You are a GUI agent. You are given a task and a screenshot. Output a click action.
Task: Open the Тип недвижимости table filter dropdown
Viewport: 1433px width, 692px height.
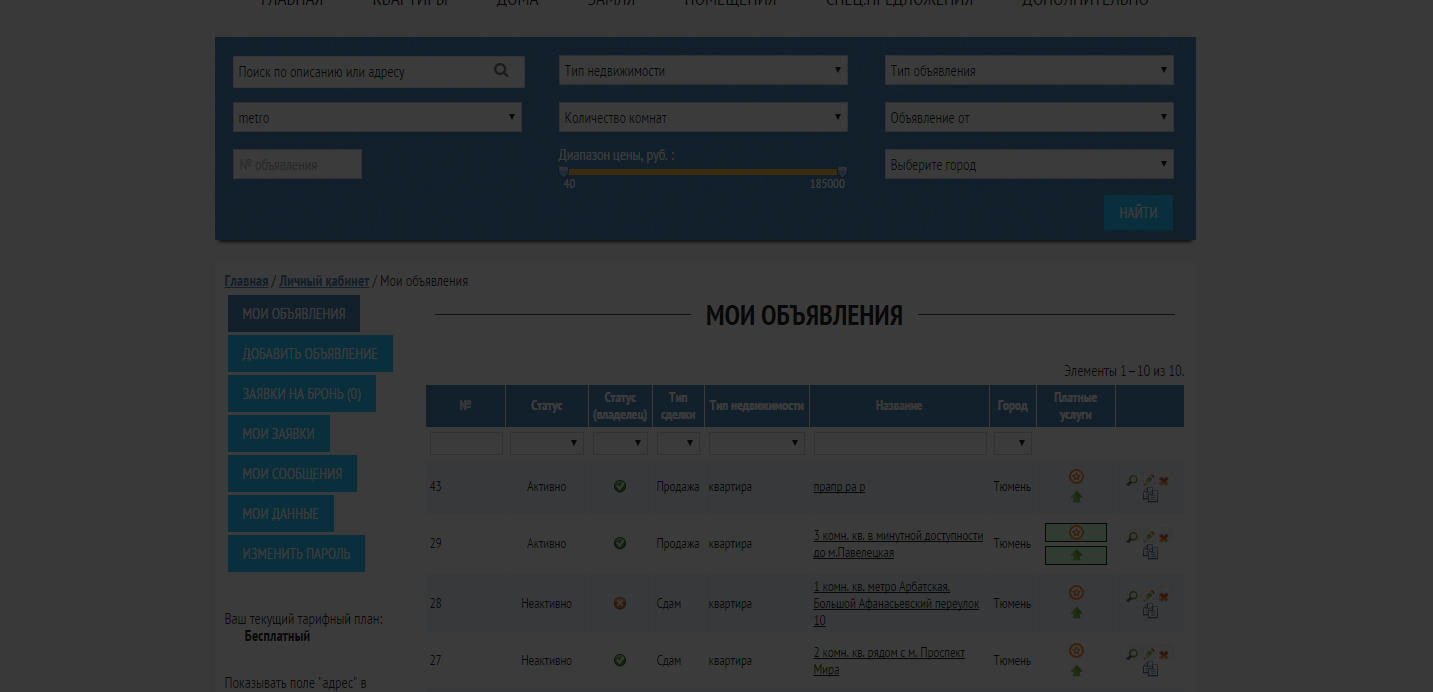(x=757, y=442)
